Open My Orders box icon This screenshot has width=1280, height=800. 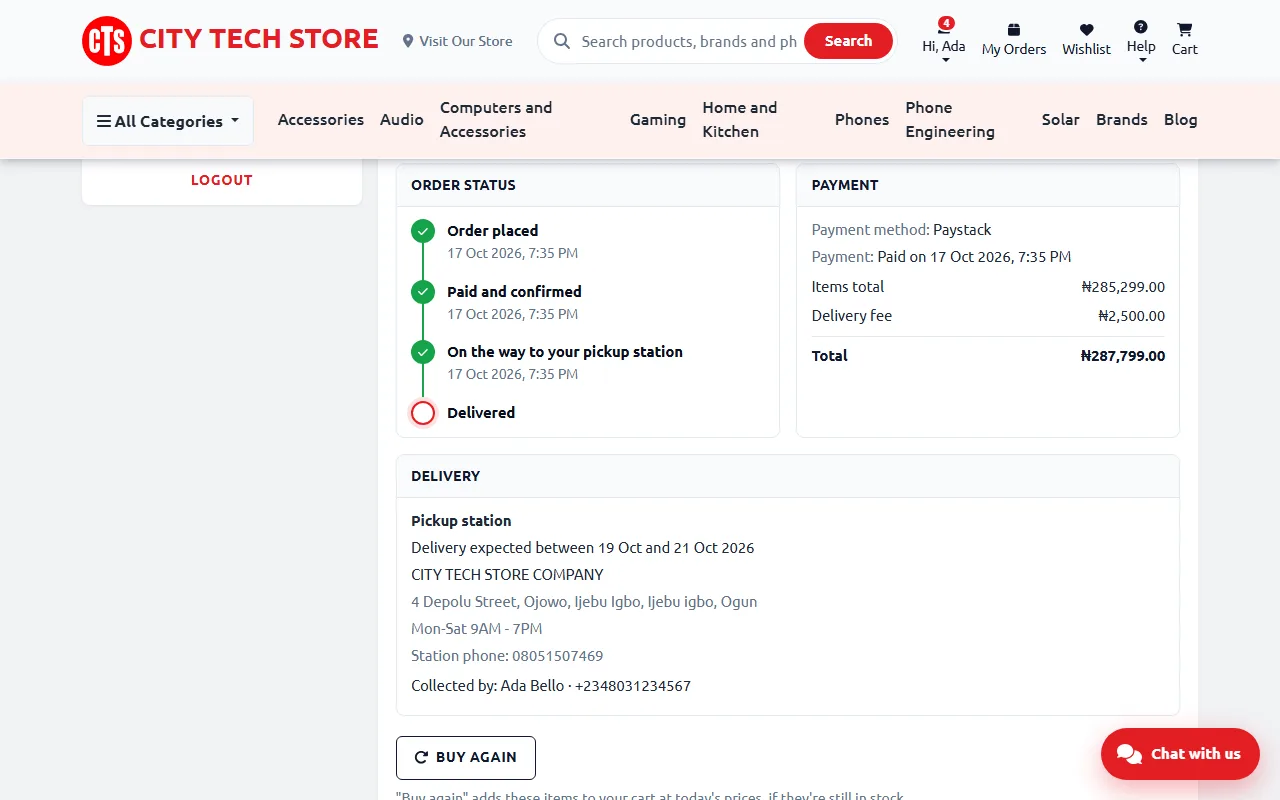1014,30
